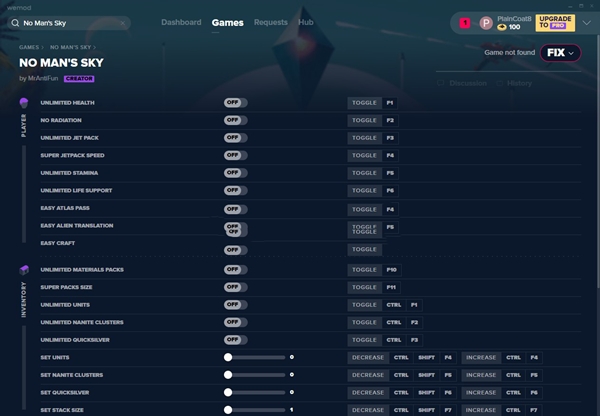Click Decrease button for Set Stack Size
600x416 pixels.
point(368,410)
